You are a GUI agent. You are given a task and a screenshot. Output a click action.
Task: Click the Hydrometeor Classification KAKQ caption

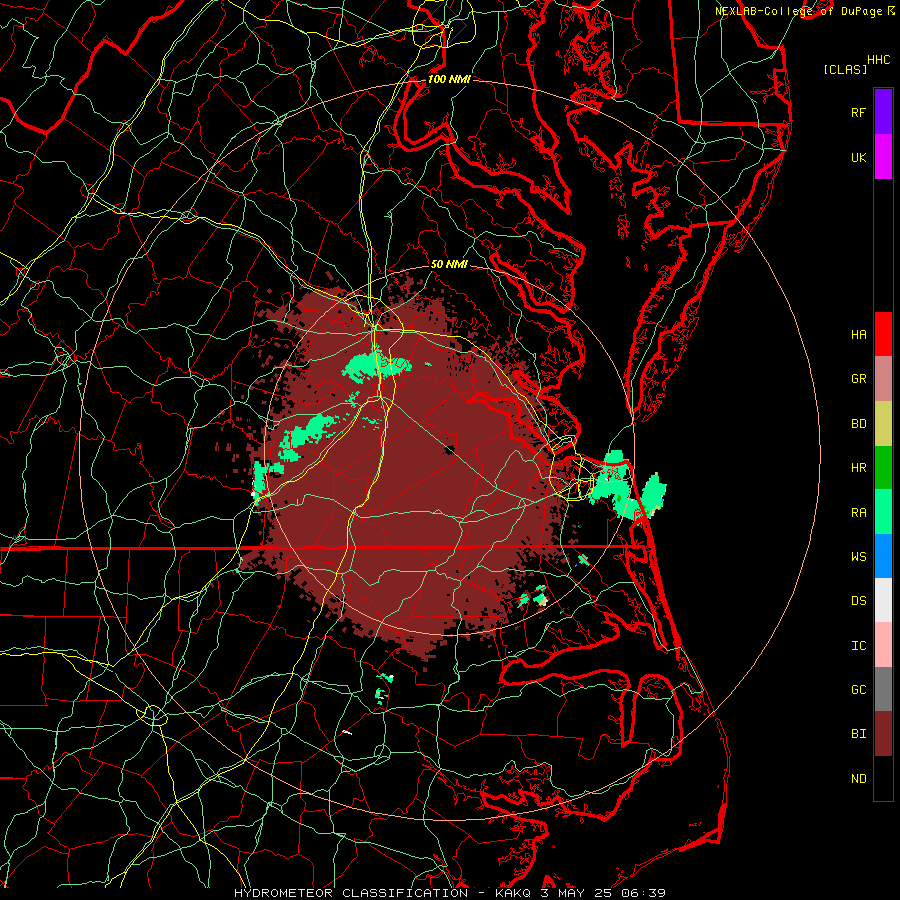(450, 893)
